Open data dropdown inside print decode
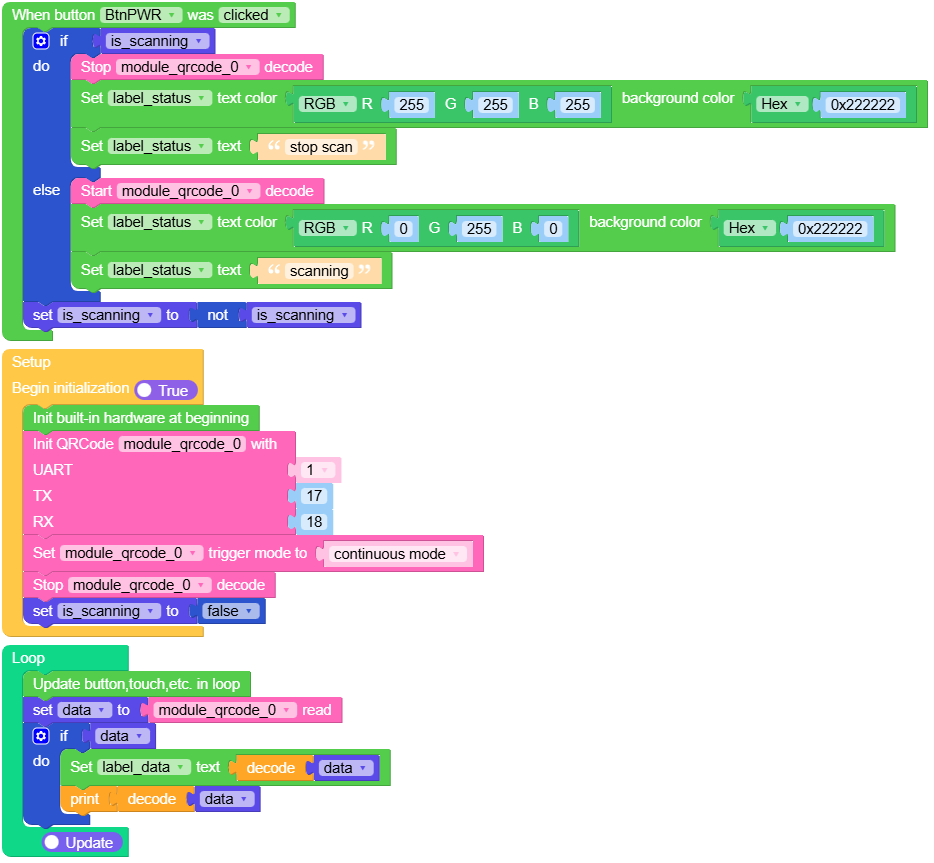Image resolution: width=934 pixels, height=863 pixels. (x=227, y=799)
